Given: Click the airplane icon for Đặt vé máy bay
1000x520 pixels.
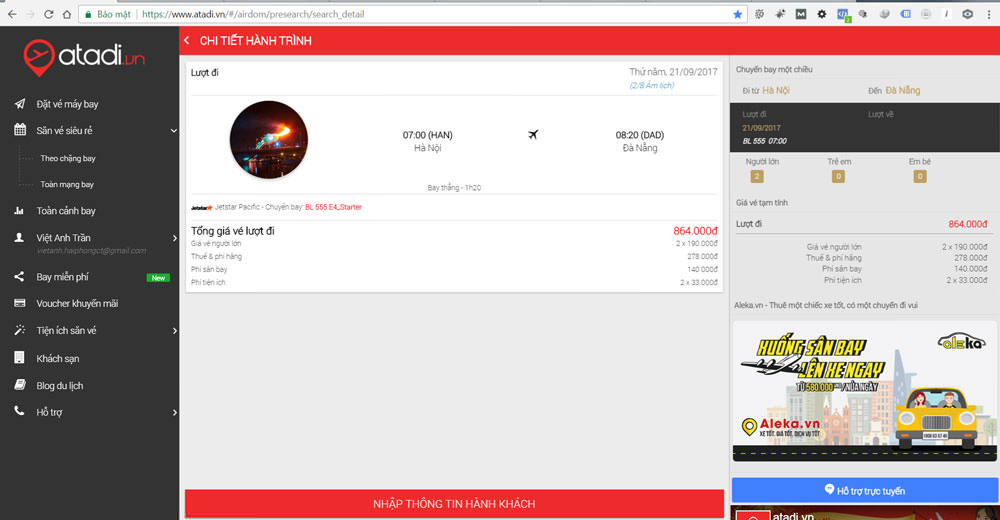Looking at the screenshot, I should click(x=19, y=104).
